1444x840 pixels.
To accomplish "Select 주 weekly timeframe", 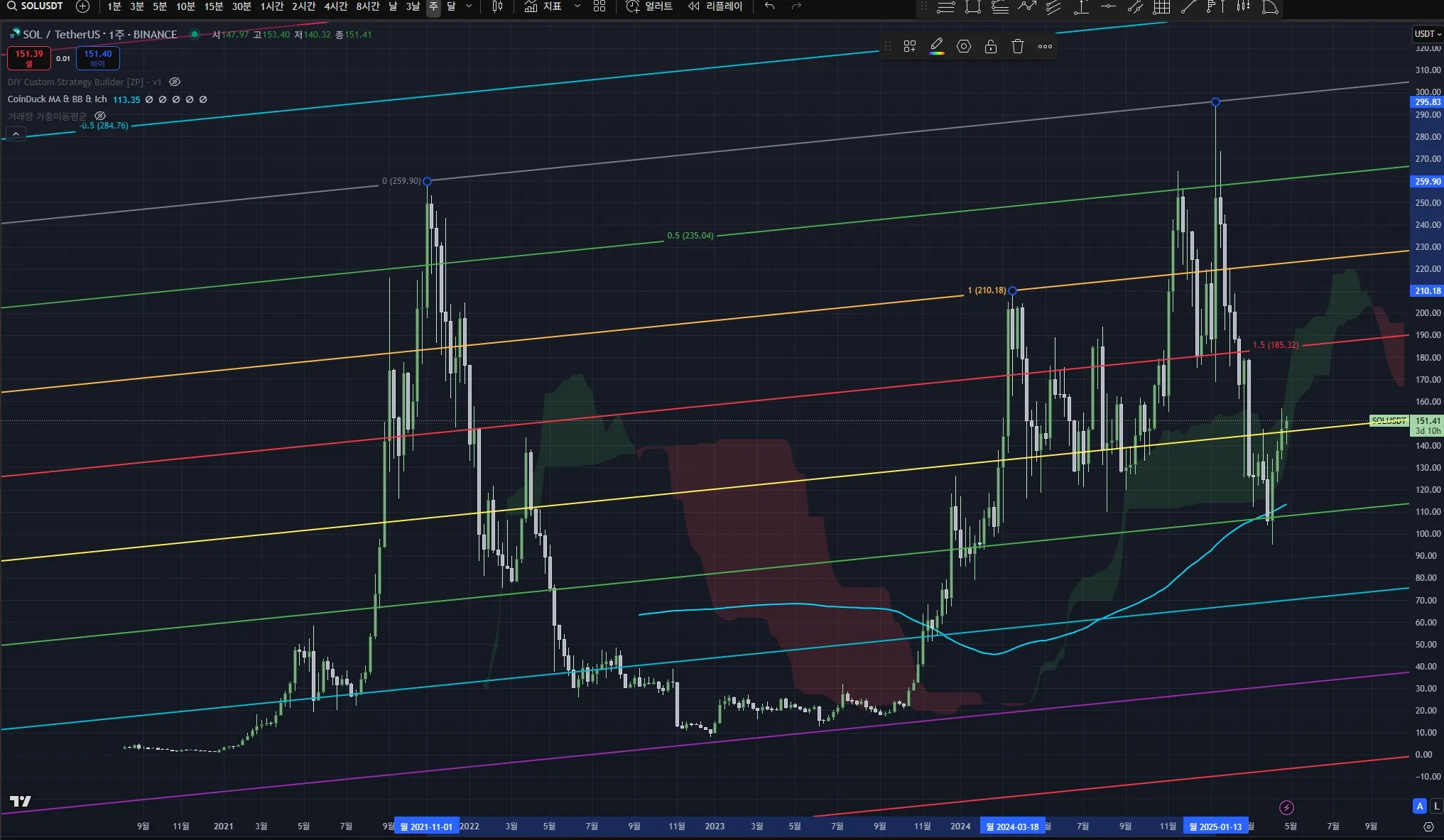I will tap(433, 6).
